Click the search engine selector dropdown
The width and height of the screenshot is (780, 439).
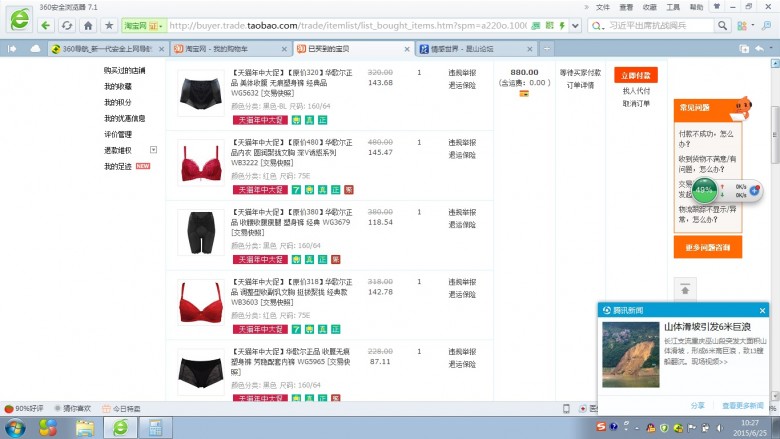point(597,25)
